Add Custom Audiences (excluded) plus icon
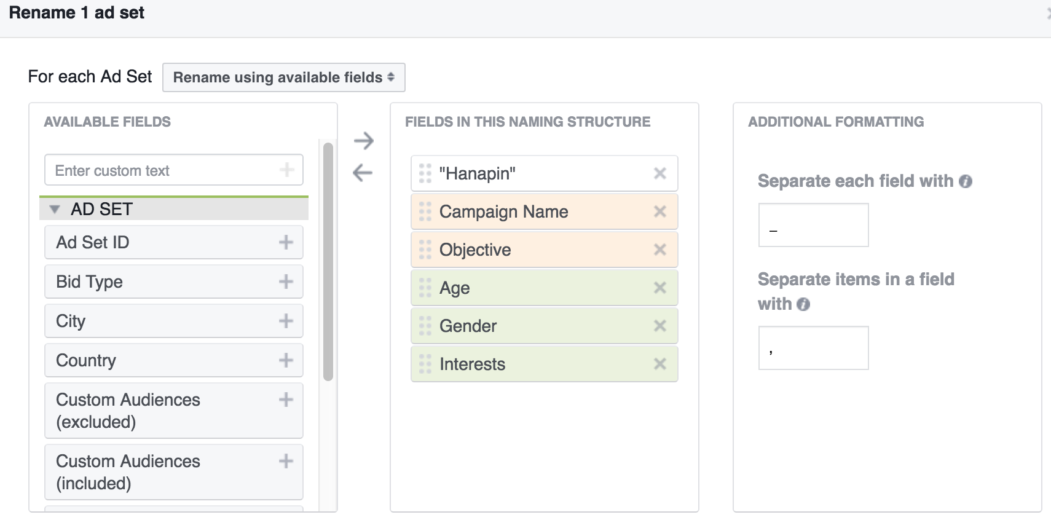Screen dimensions: 1051x520 tap(286, 400)
